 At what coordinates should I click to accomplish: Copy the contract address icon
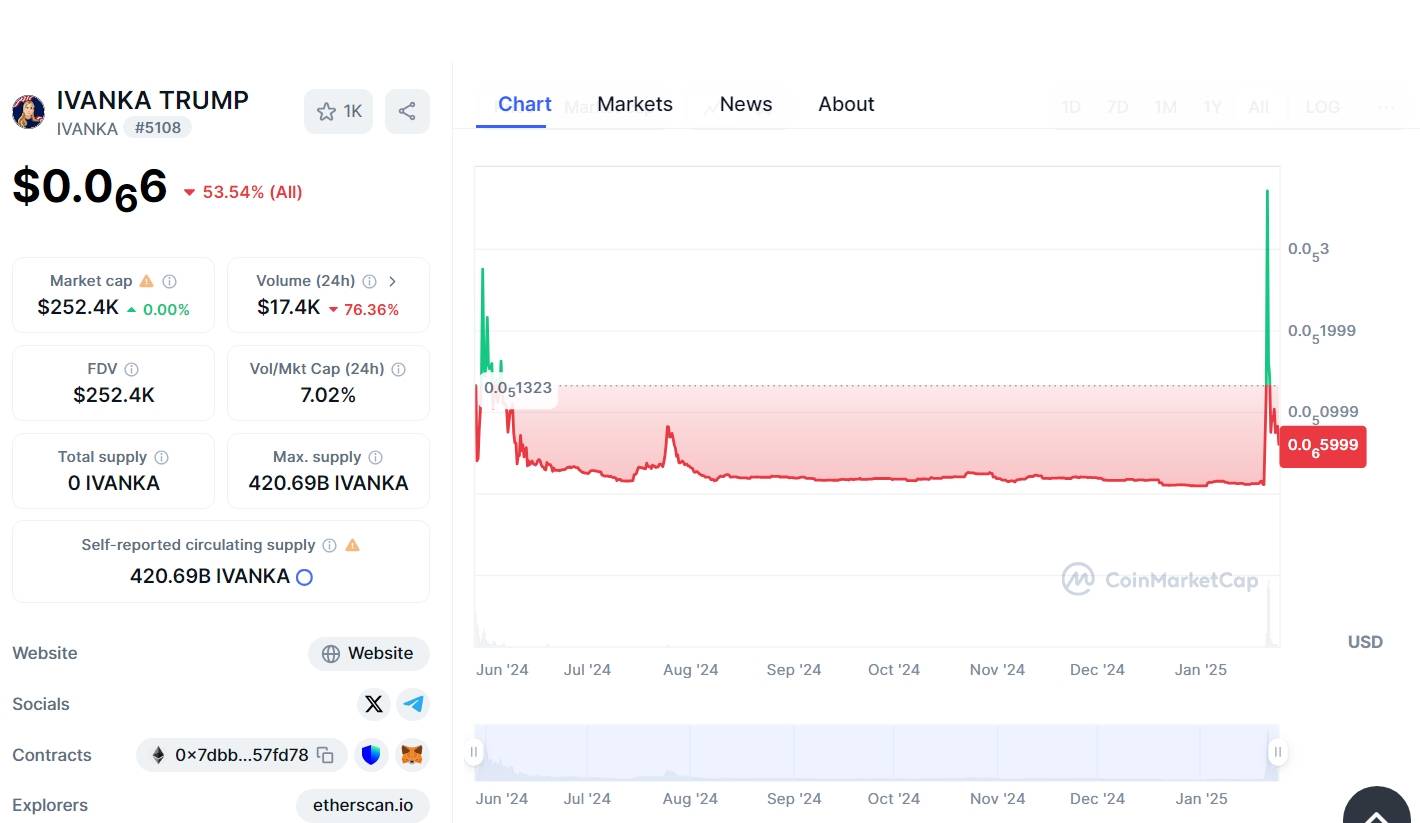(x=325, y=755)
